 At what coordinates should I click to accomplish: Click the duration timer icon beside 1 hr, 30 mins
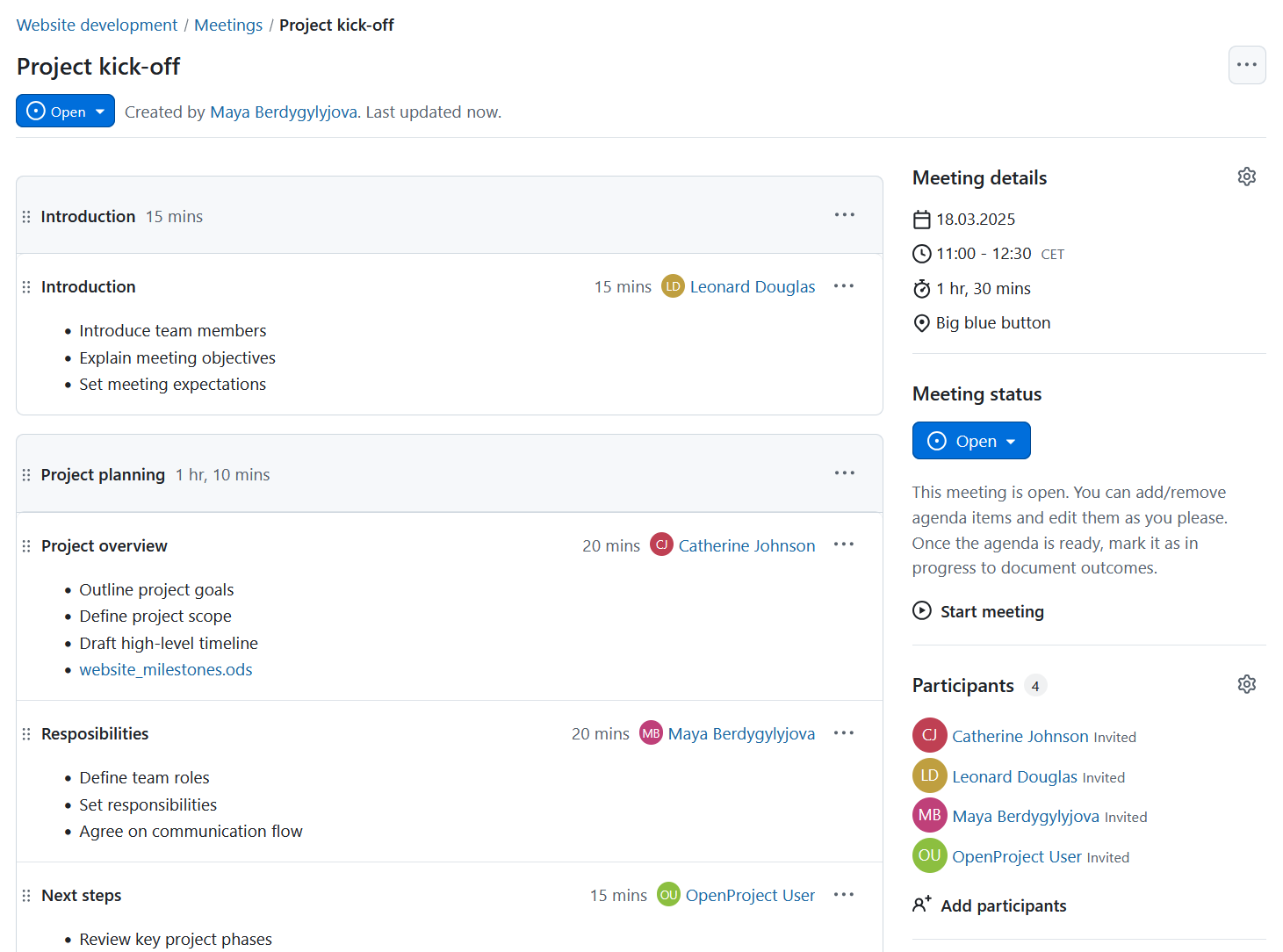(921, 288)
